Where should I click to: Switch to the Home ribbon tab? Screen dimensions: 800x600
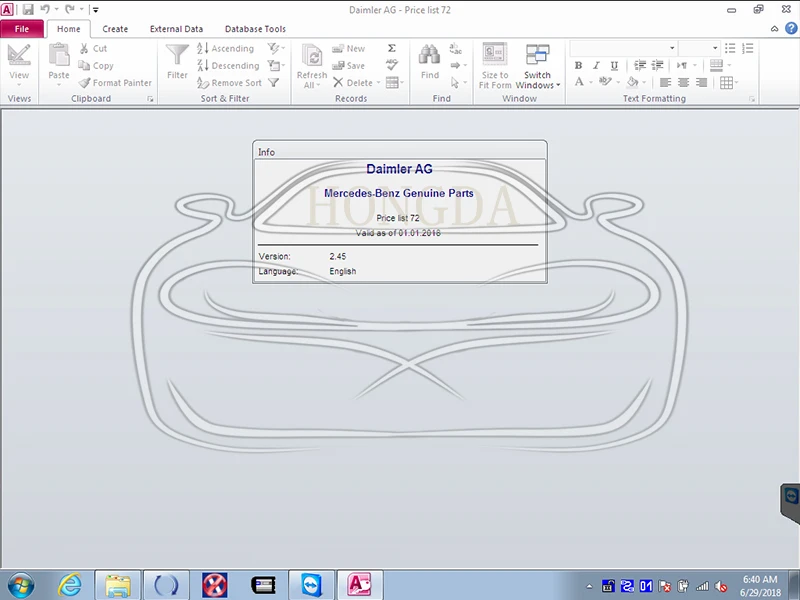click(68, 29)
